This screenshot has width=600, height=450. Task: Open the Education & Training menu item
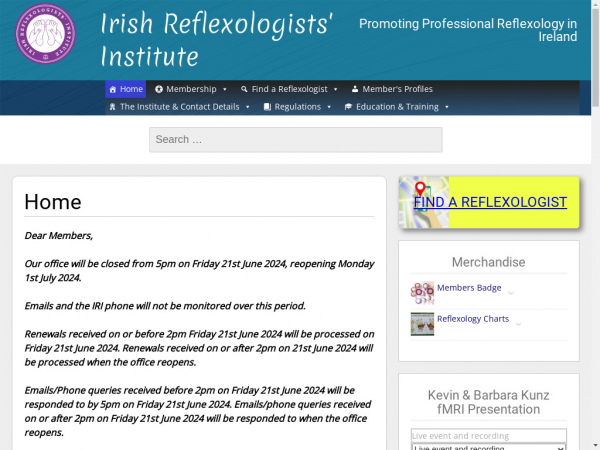(x=397, y=107)
